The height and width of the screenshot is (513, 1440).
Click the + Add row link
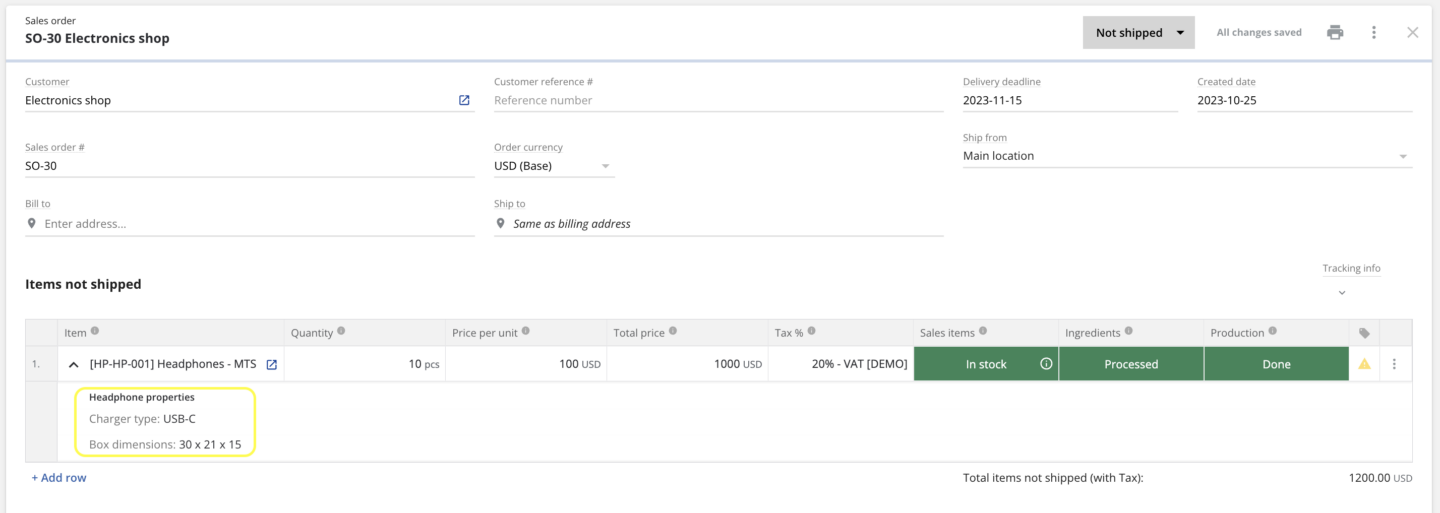[x=59, y=478]
